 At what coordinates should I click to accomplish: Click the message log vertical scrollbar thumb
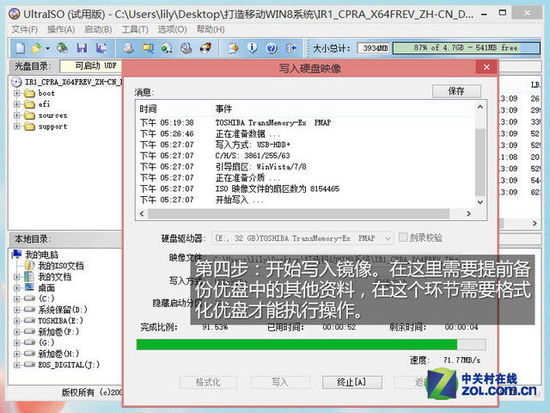point(480,162)
